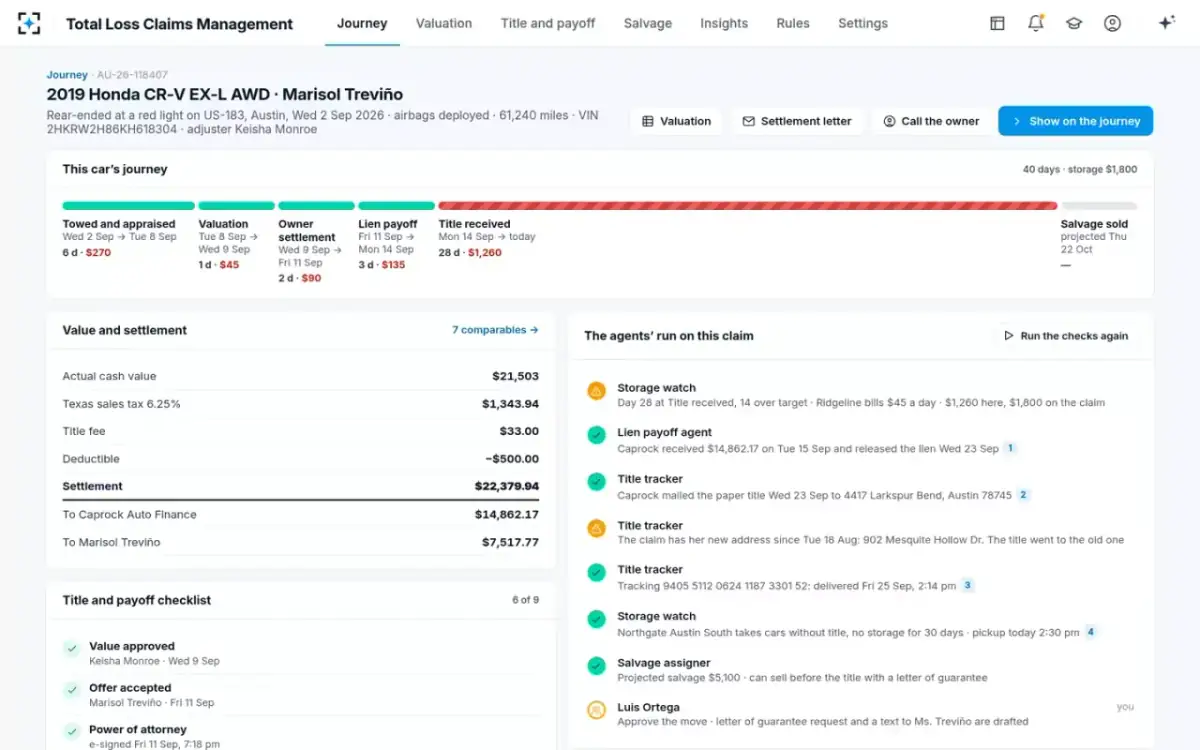The image size is (1200, 750).
Task: Click To Marisol Treviño $7,517.77
Action: 510,542
